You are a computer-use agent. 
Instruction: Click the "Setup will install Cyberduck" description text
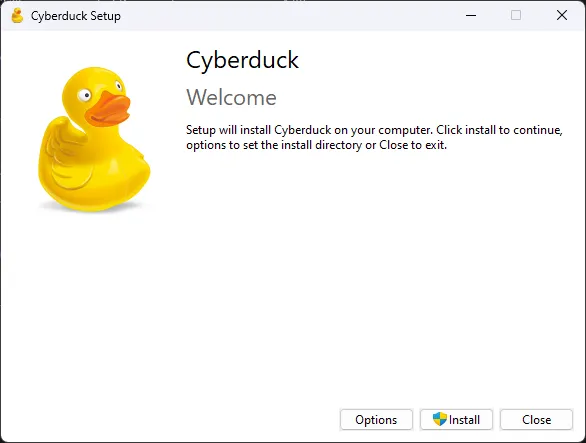[374, 137]
